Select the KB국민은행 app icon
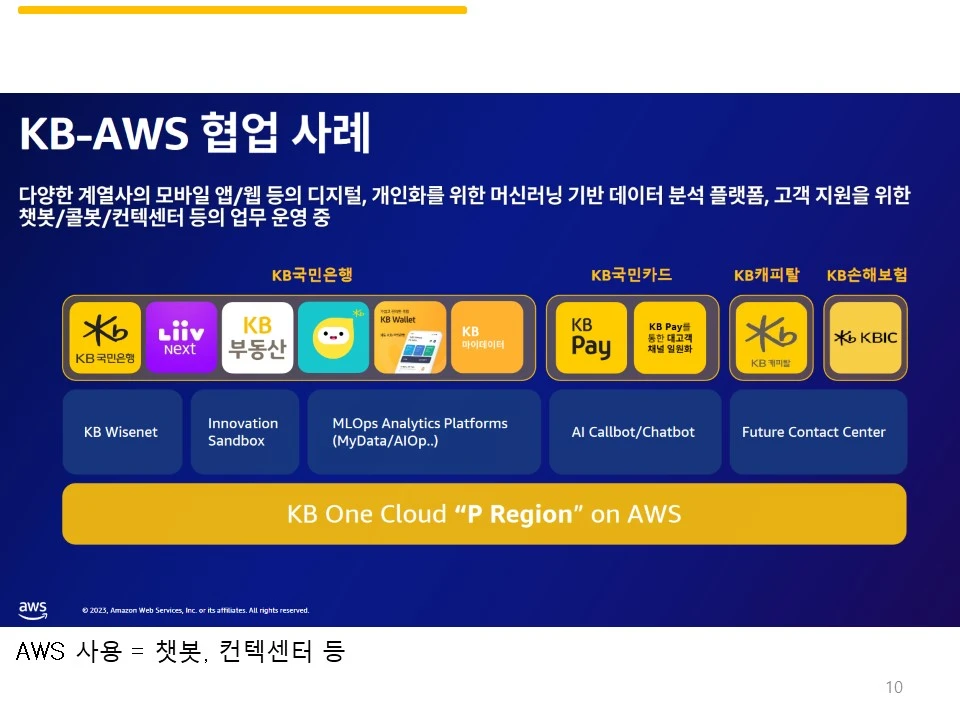This screenshot has width=960, height=720. click(104, 336)
